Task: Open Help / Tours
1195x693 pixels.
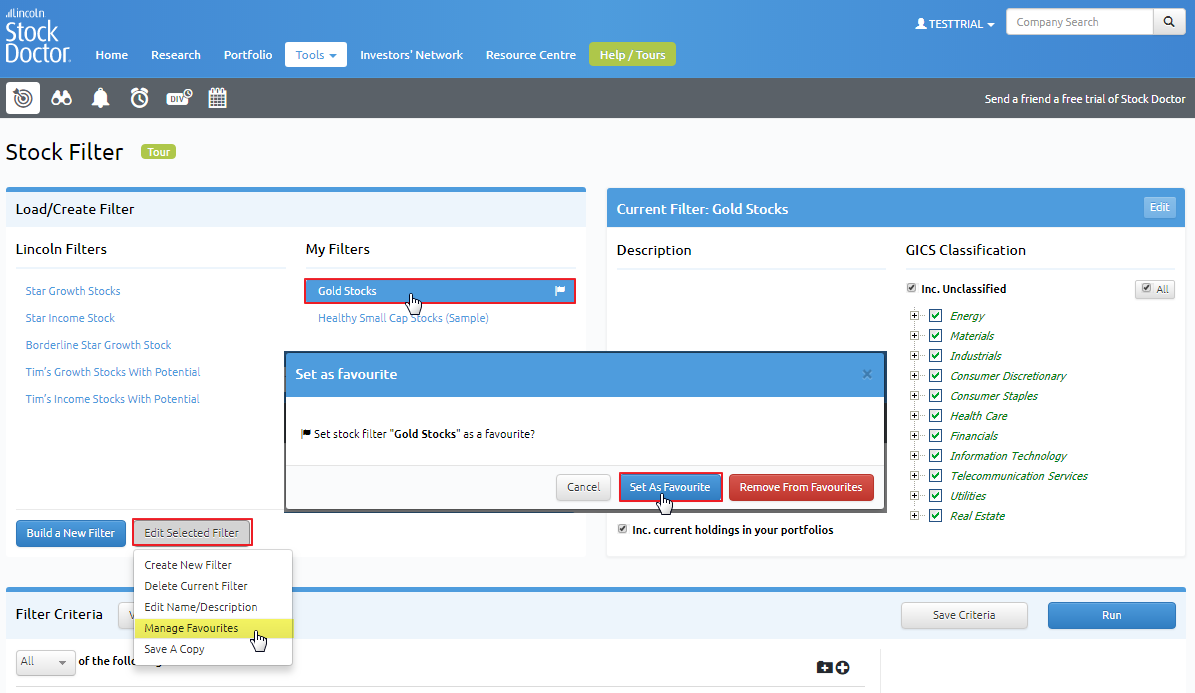Action: pos(633,55)
